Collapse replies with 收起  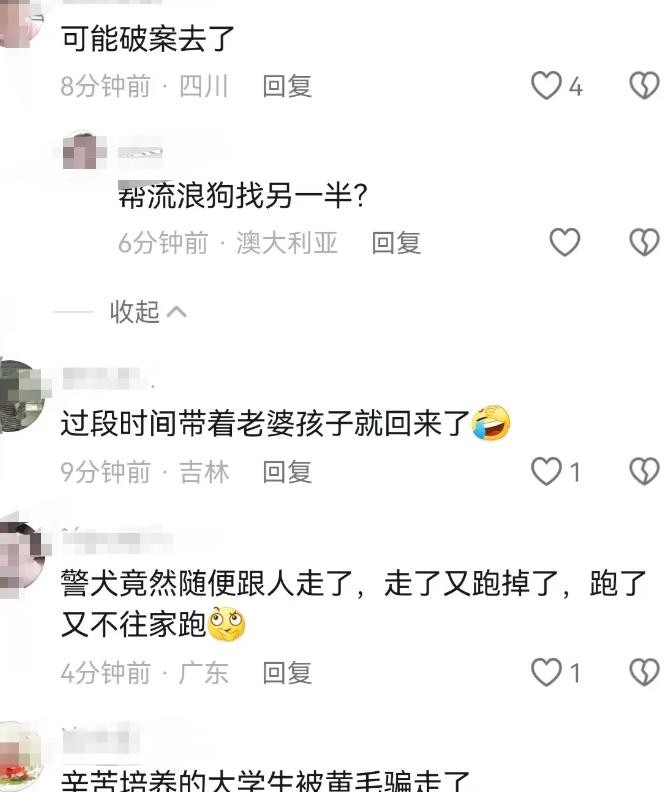[x=134, y=312]
